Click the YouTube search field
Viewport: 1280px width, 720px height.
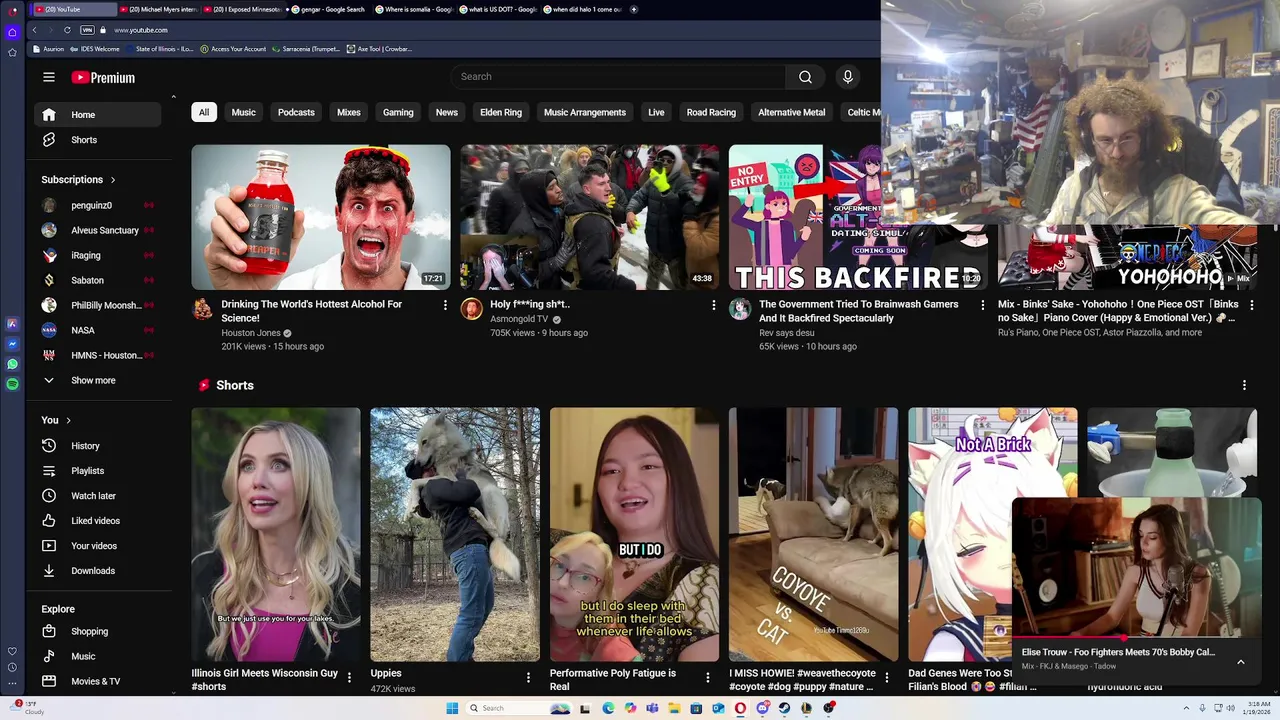[618, 77]
